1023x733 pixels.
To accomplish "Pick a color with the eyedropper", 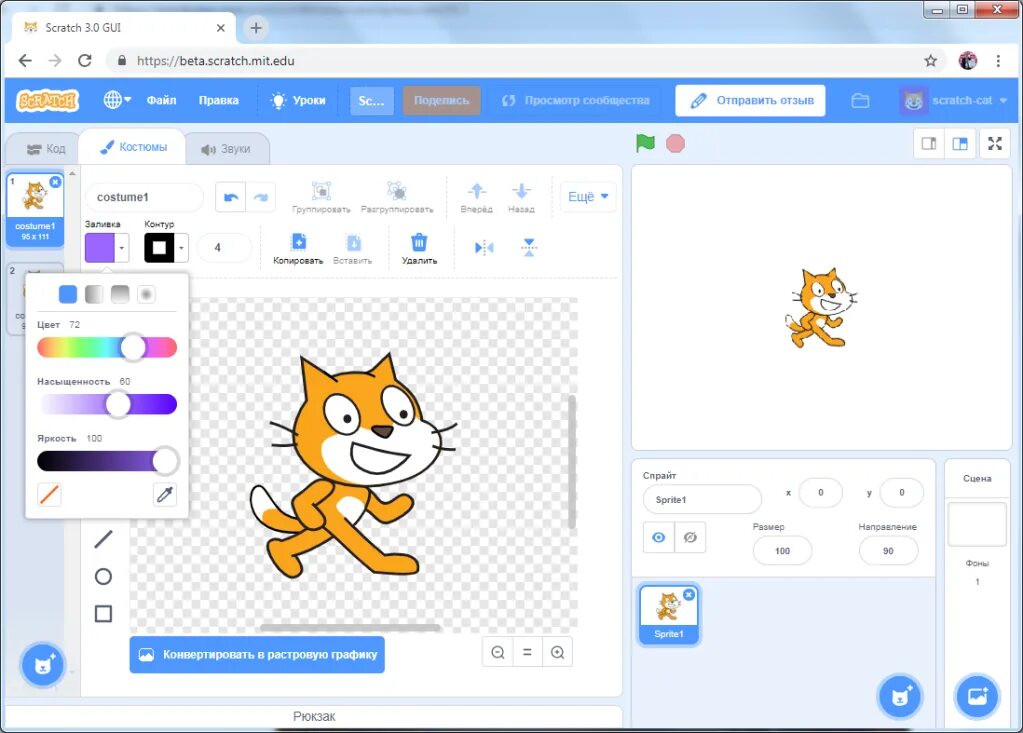I will click(x=164, y=494).
